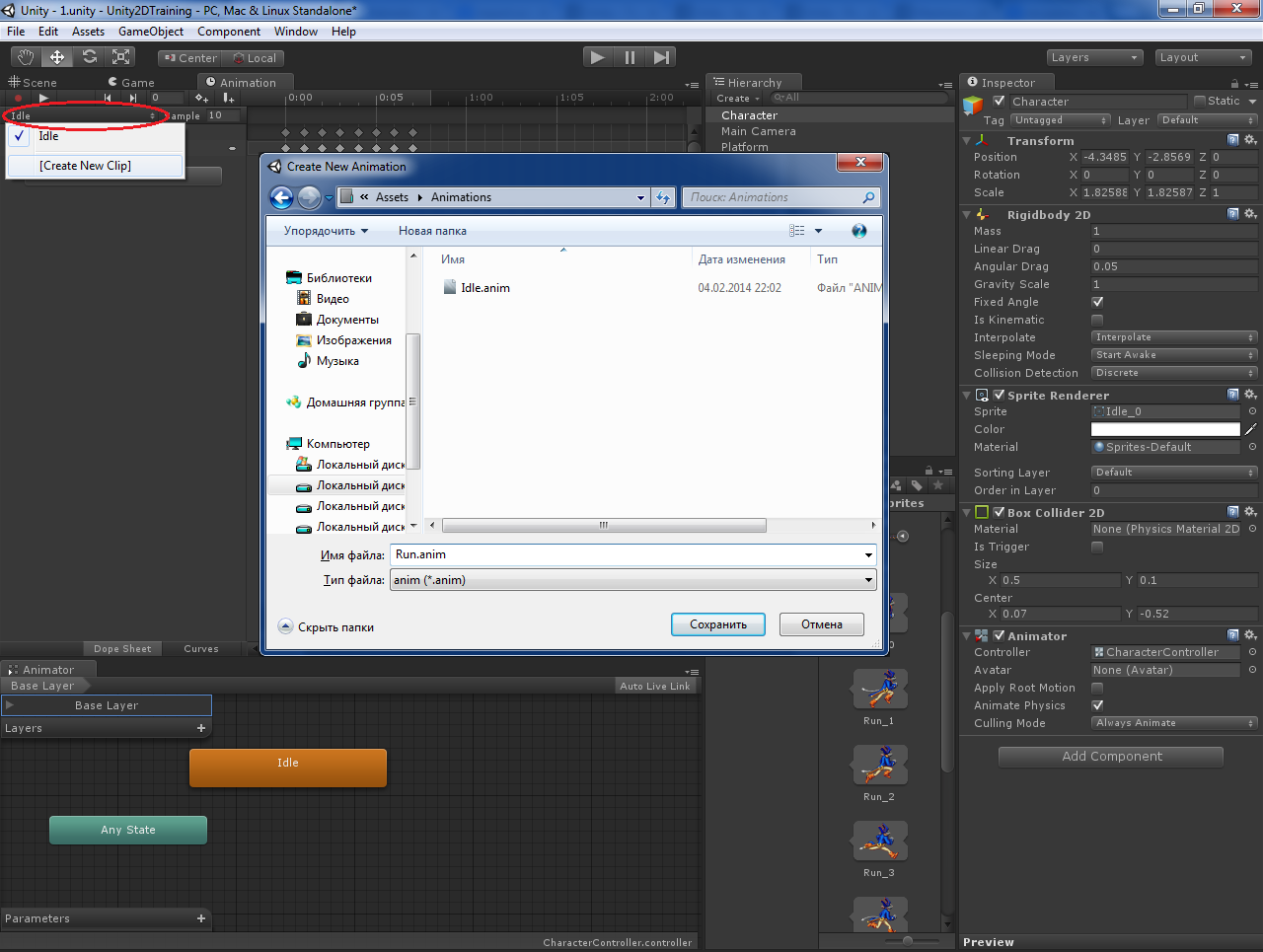Open the GameObject menu
The image size is (1263, 952).
tap(150, 31)
